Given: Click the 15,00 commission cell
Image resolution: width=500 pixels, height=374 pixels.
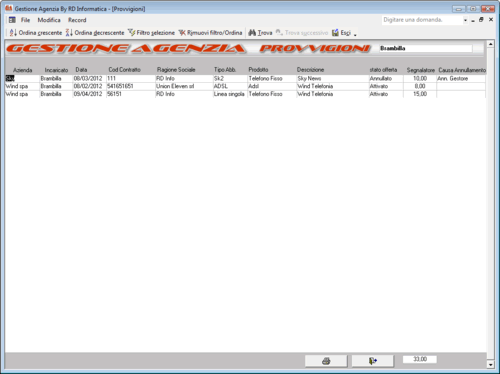Looking at the screenshot, I should tap(420, 94).
